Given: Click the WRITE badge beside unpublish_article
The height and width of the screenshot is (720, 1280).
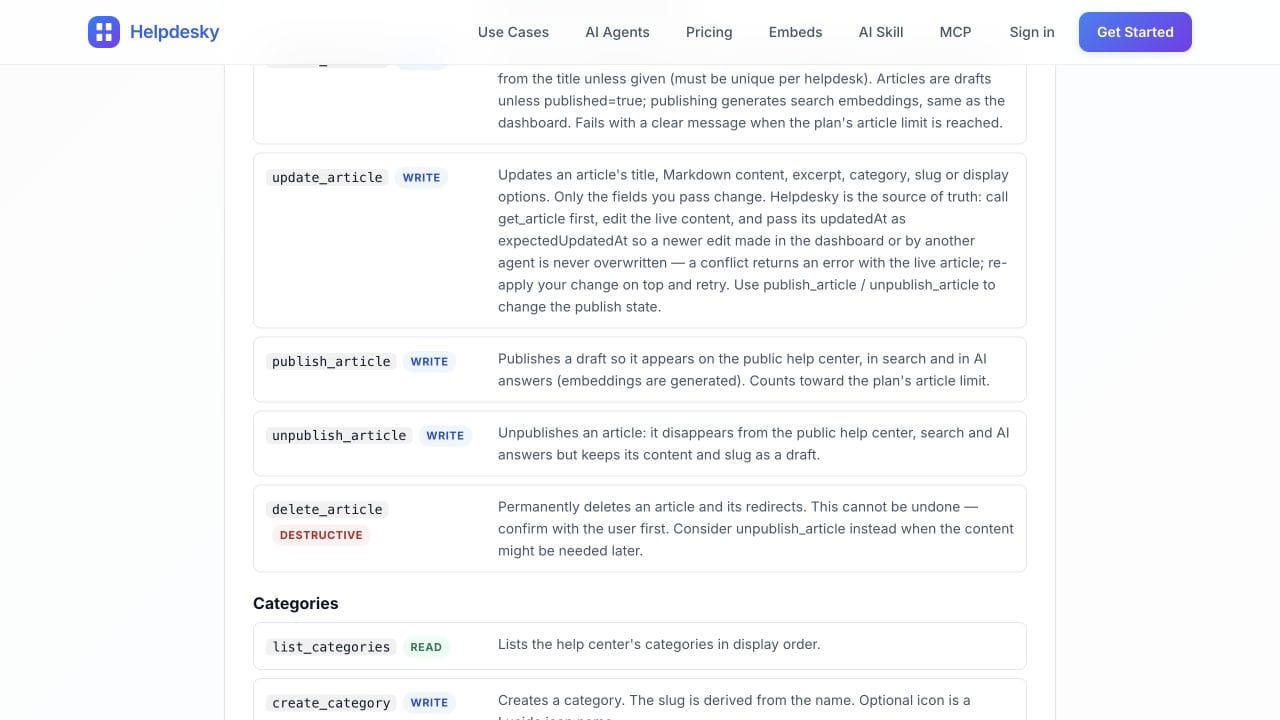Looking at the screenshot, I should pos(445,435).
